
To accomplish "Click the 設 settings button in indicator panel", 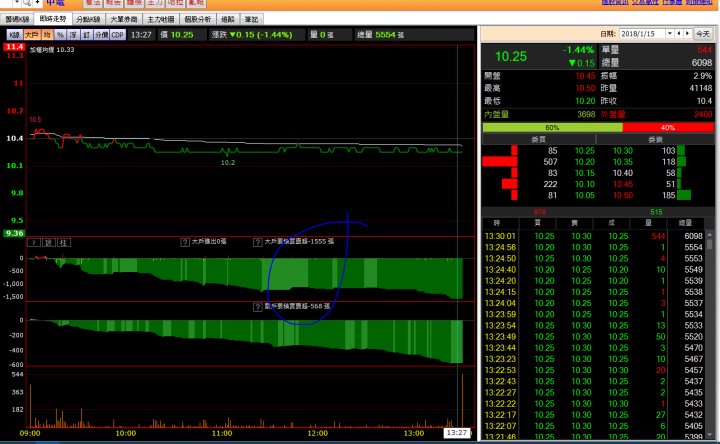I will (49, 242).
